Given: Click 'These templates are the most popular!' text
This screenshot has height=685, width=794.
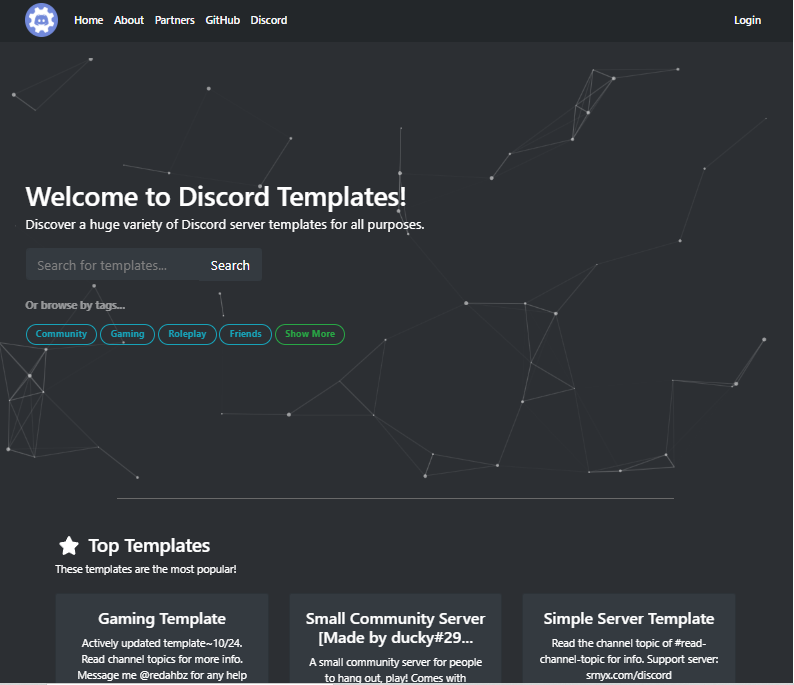Looking at the screenshot, I should [146, 570].
